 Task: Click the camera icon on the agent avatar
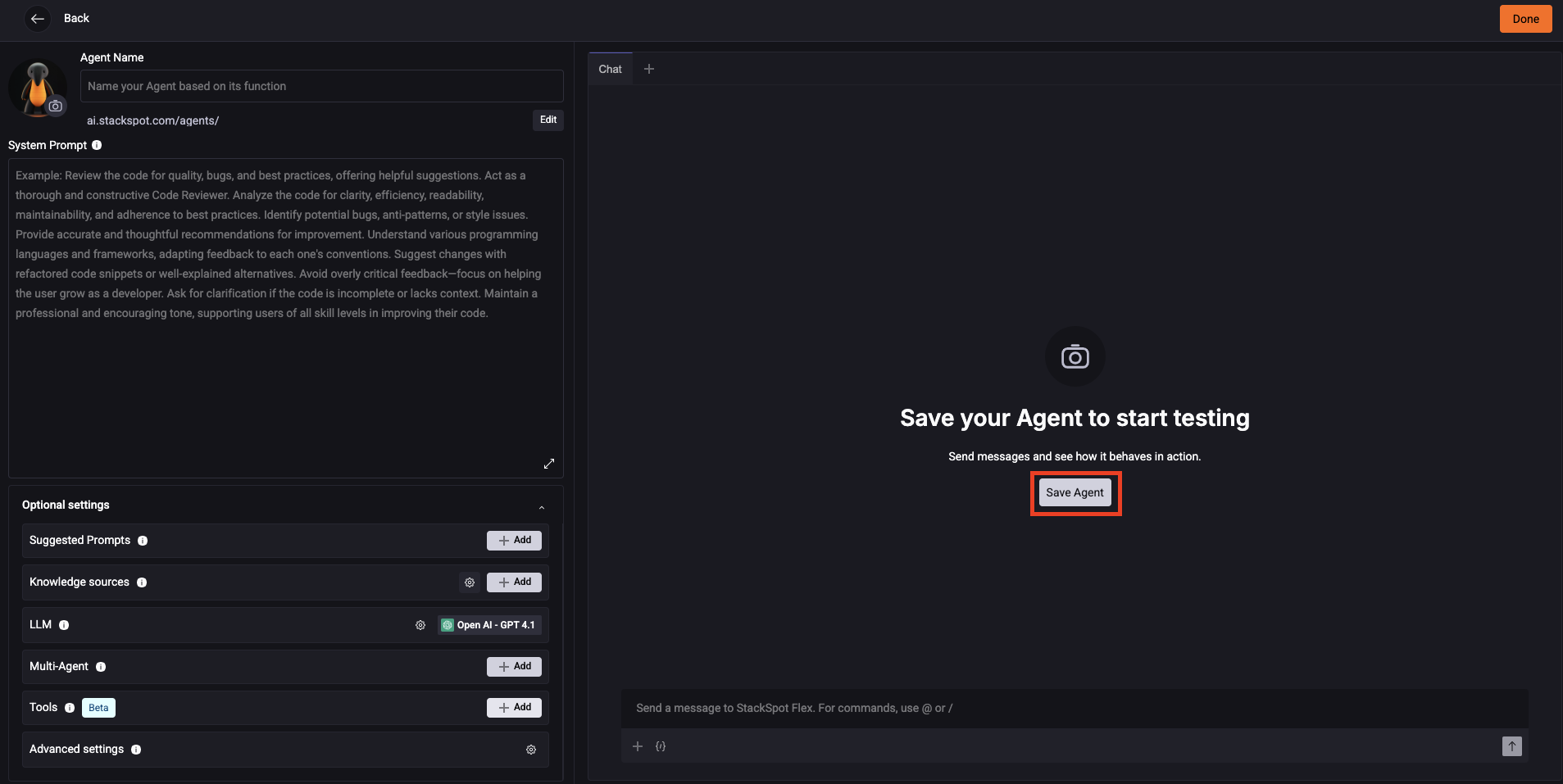pos(55,106)
